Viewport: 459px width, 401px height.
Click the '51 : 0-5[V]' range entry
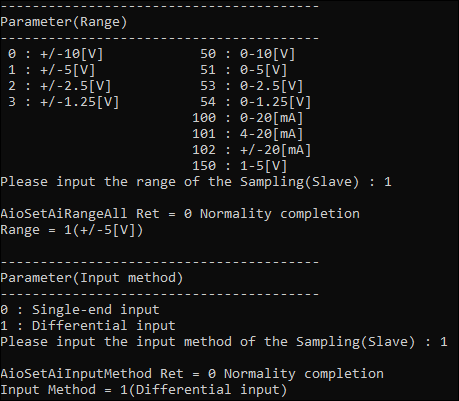pyautogui.click(x=244, y=70)
